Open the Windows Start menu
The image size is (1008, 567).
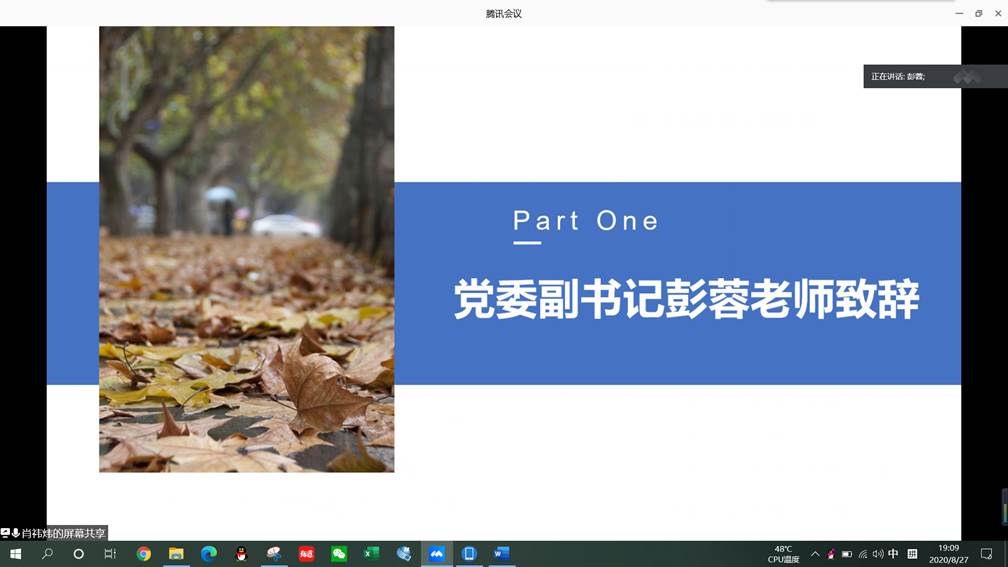tap(15, 554)
